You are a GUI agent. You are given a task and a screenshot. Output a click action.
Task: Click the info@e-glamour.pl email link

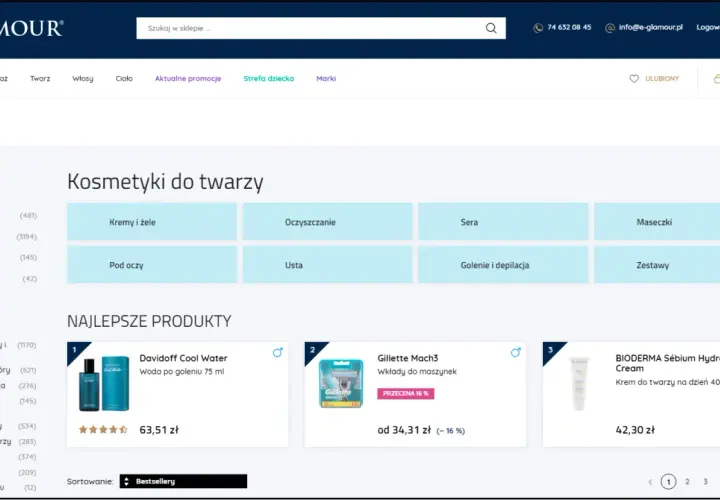pos(651,28)
